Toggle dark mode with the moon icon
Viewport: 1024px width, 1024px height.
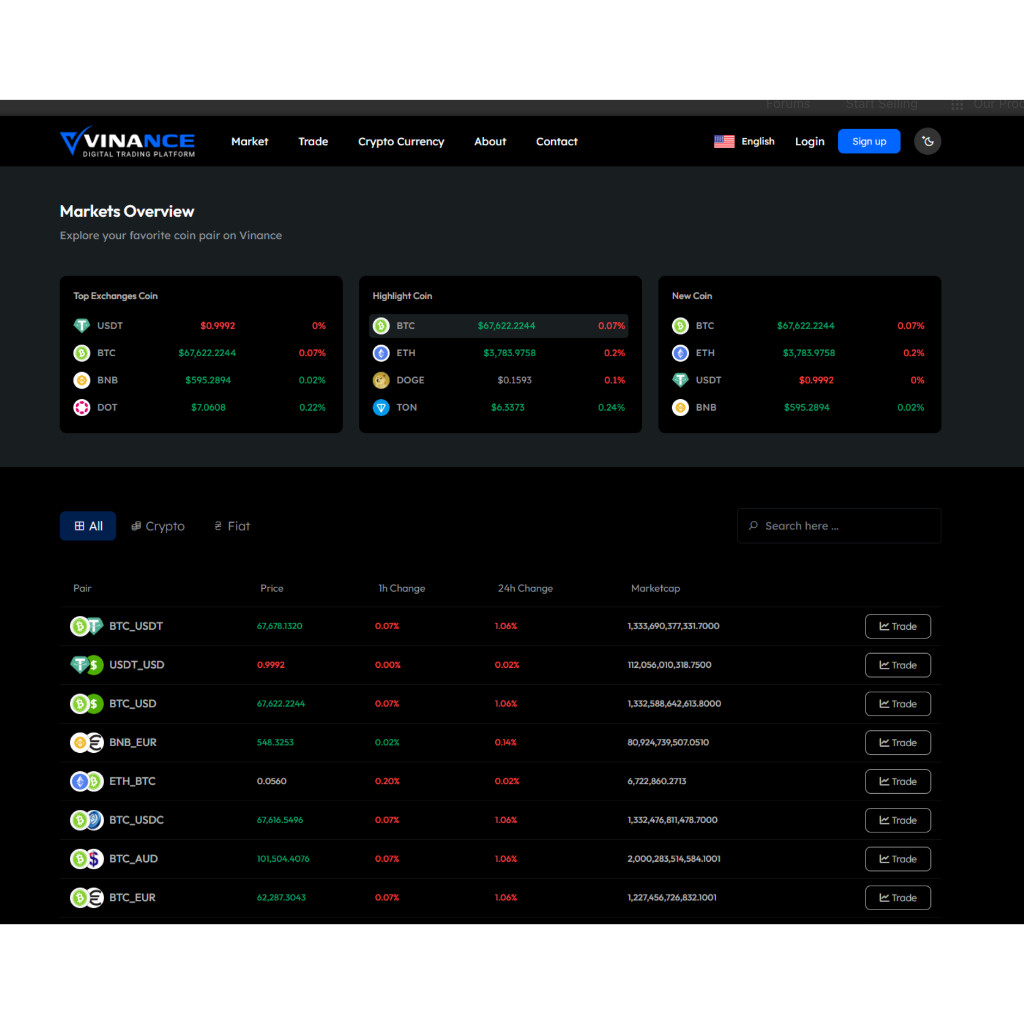(x=927, y=141)
